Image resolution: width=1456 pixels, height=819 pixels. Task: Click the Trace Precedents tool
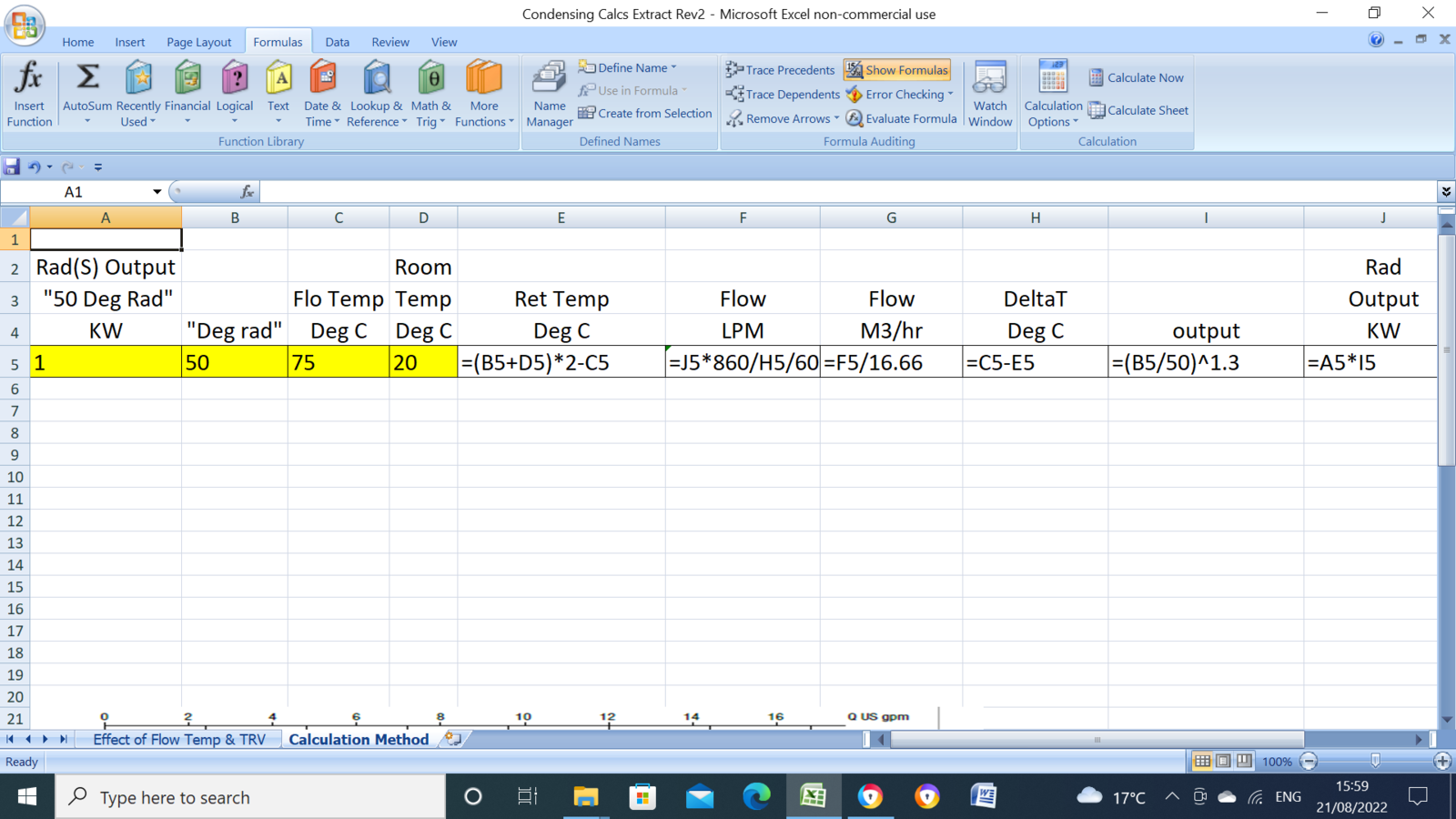781,70
